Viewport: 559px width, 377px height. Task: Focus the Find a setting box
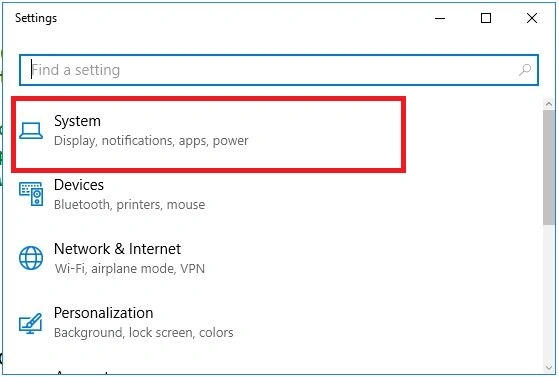click(279, 70)
